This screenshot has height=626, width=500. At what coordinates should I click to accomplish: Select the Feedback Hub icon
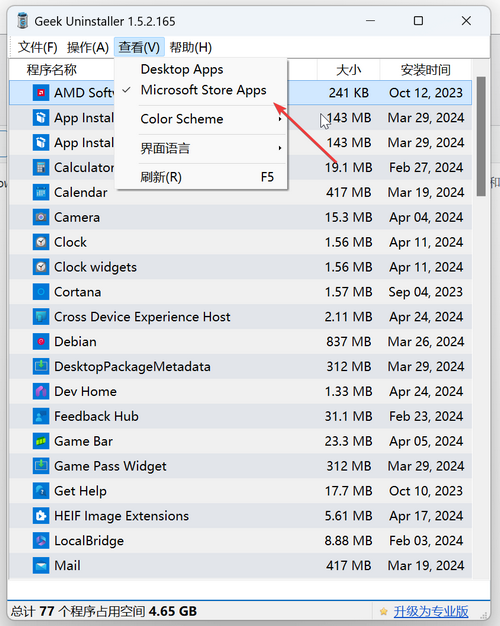coord(41,416)
